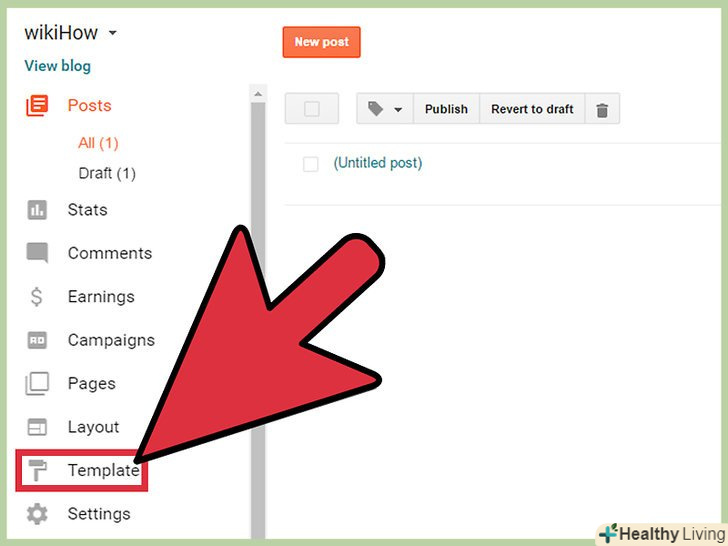Select Draft (1) posts filter
728x546 pixels.
107,173
